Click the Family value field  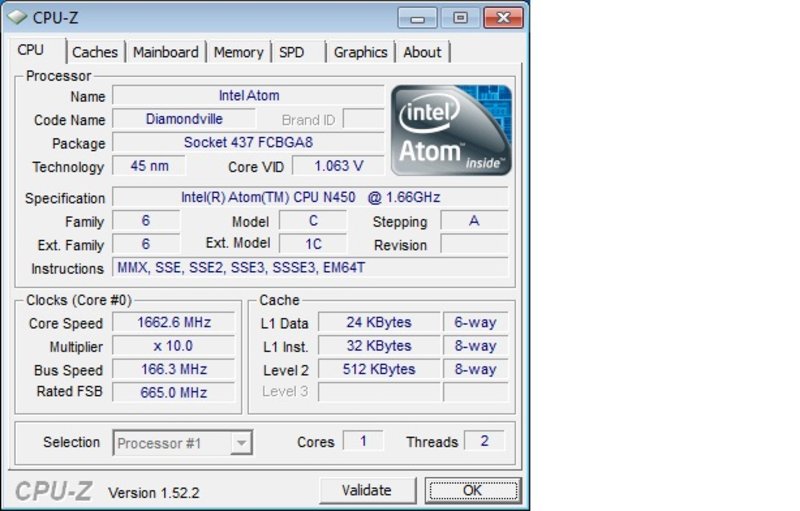tap(146, 221)
